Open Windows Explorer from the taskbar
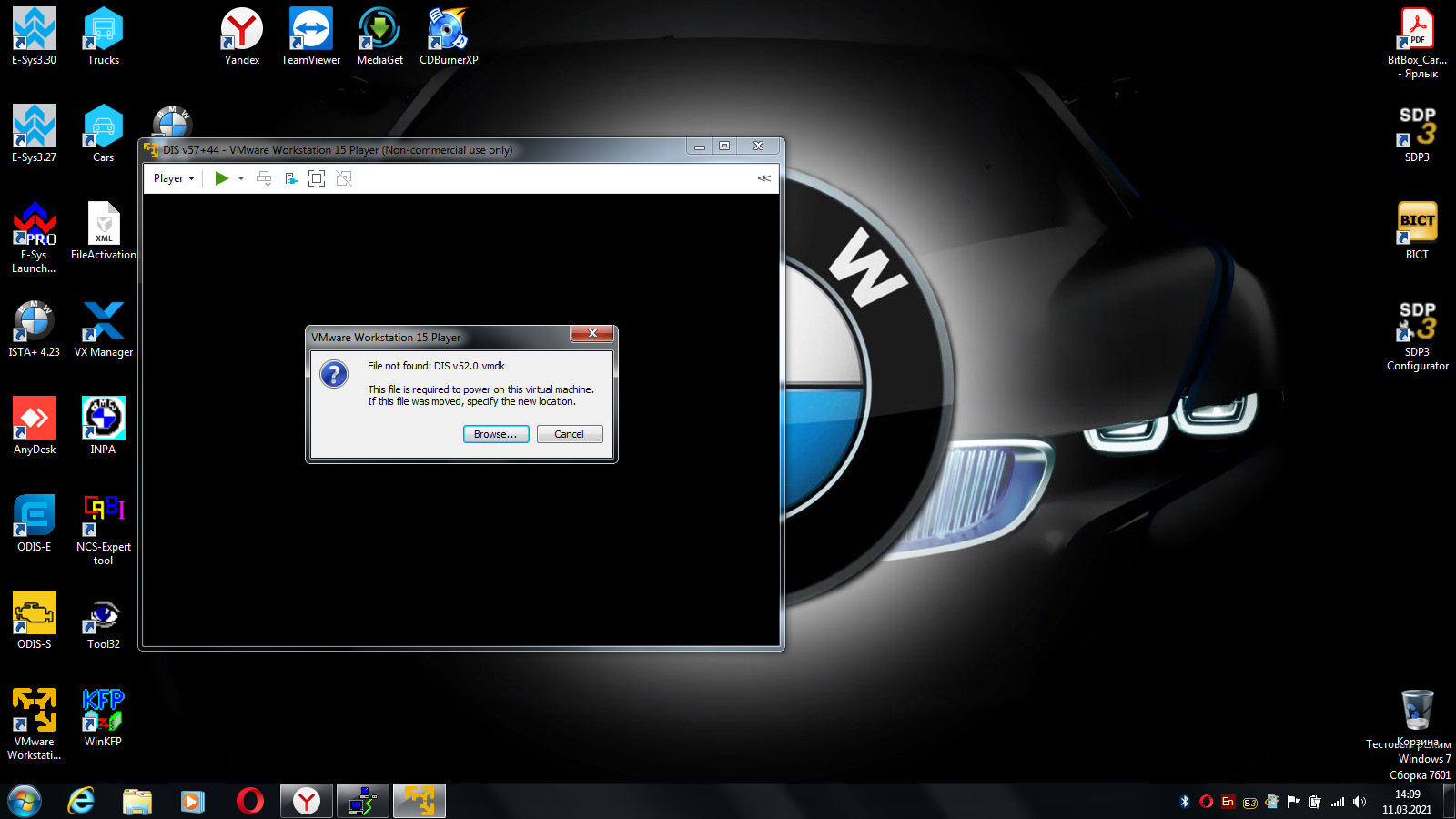The width and height of the screenshot is (1456, 819). click(137, 802)
